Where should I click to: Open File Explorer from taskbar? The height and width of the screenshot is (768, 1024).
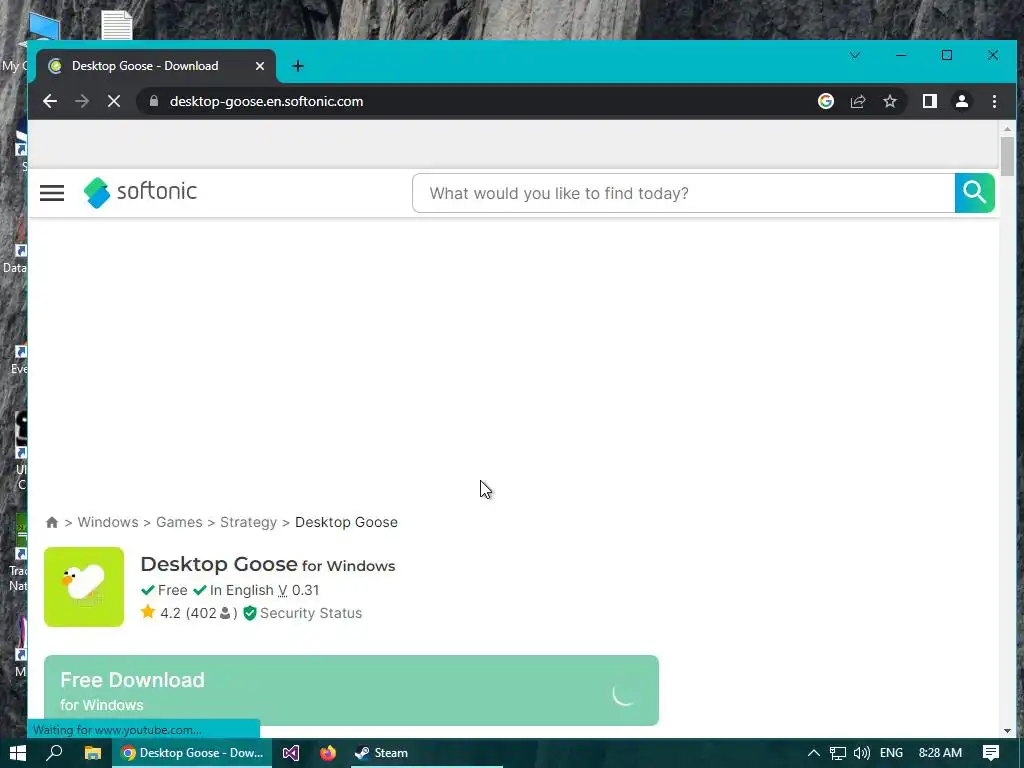[x=93, y=753]
